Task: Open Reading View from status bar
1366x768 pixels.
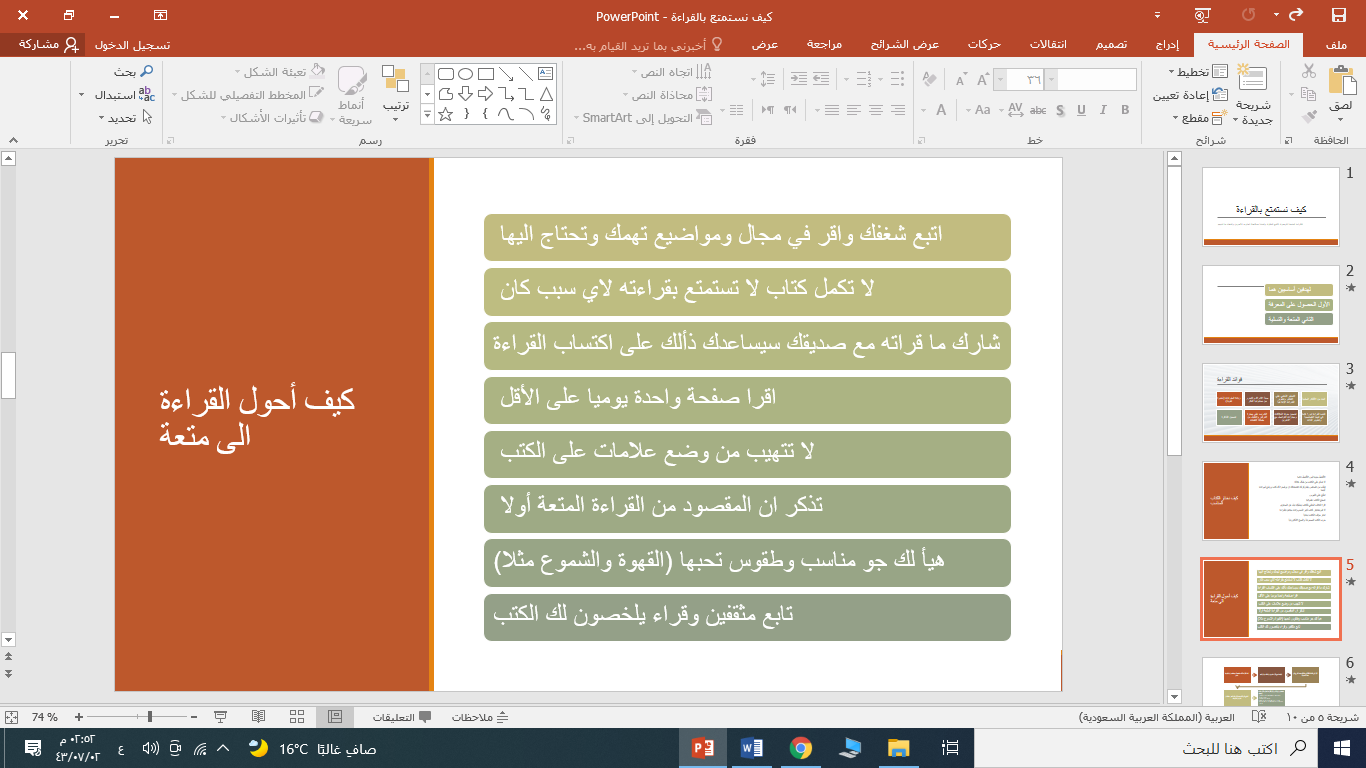Action: point(258,717)
